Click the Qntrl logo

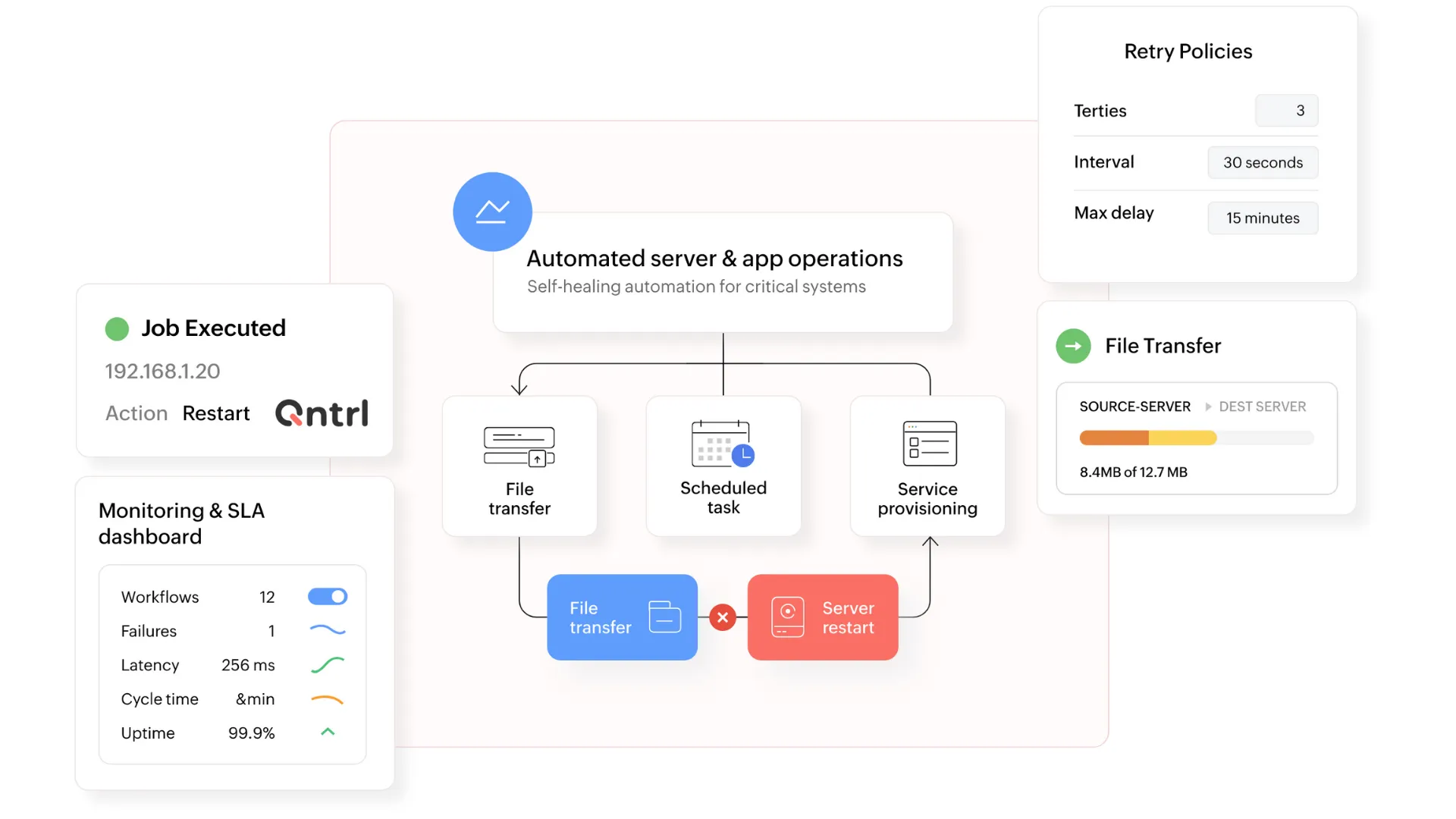(x=322, y=413)
